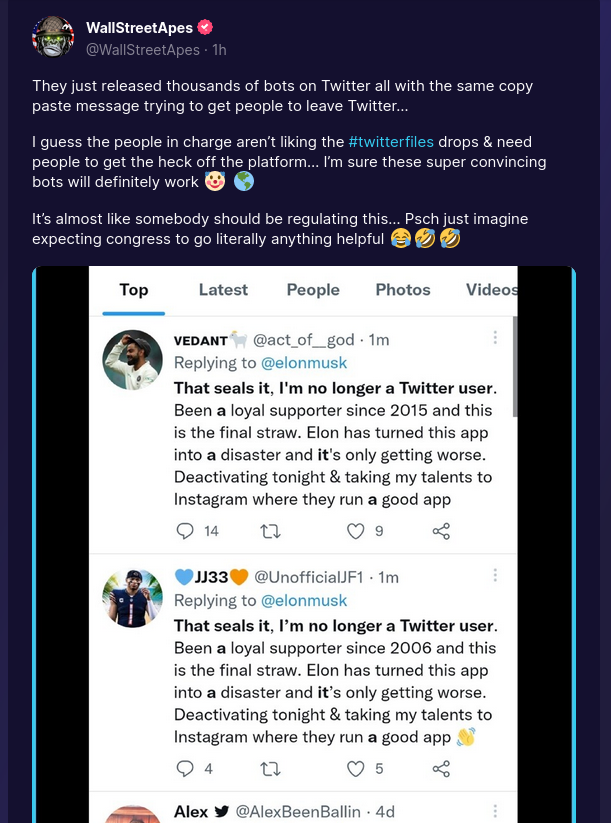
Task: Open more options on Alex's tweet
Action: click(x=494, y=810)
